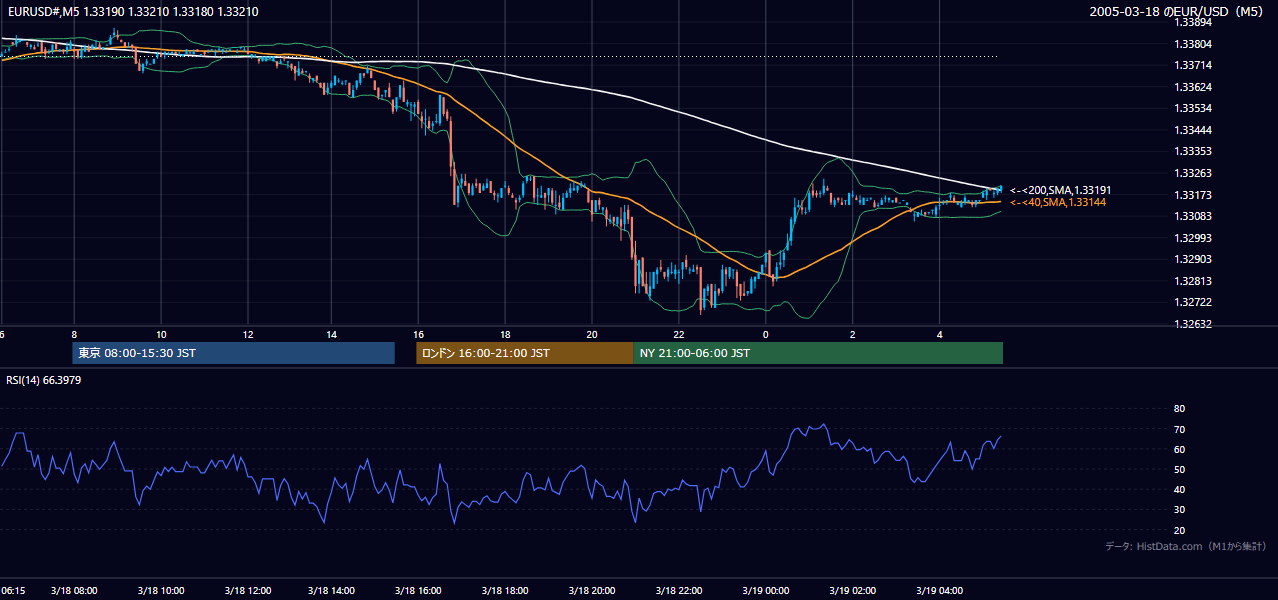
Task: Click the 3/18 12:00 time label
Action: (246, 591)
